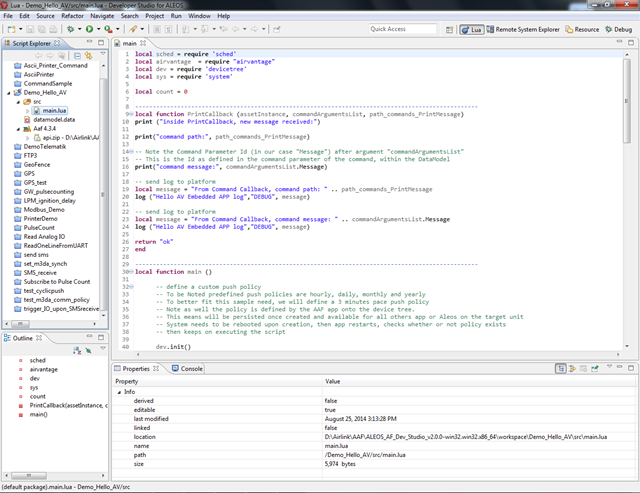Open the Search dropdown arrow

pos(142,29)
